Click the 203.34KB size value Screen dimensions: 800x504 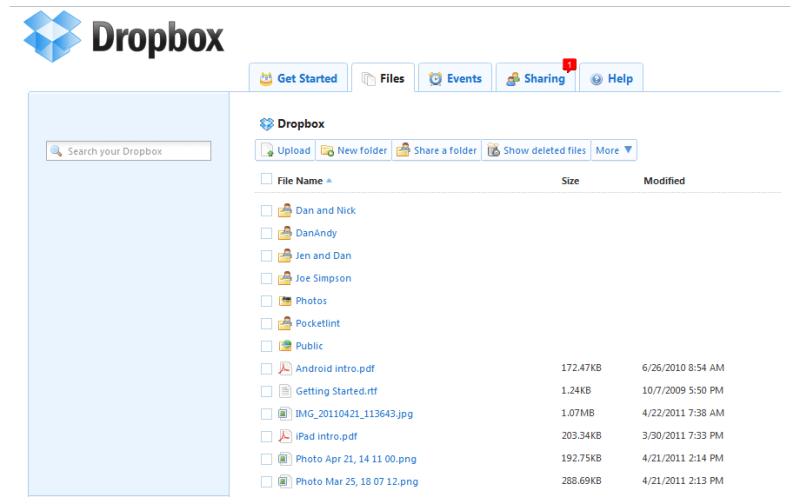click(x=581, y=436)
